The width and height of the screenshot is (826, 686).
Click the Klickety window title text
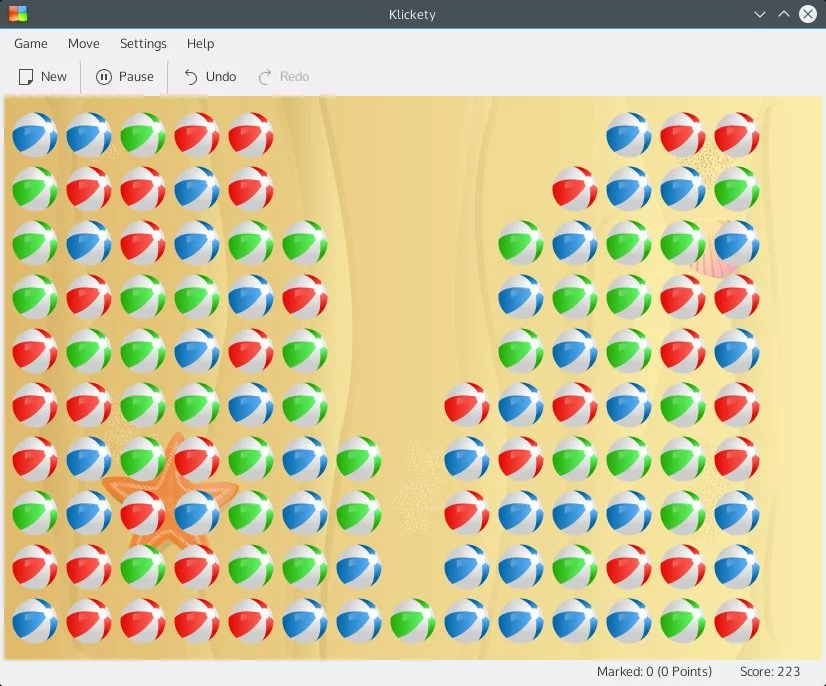click(x=412, y=14)
